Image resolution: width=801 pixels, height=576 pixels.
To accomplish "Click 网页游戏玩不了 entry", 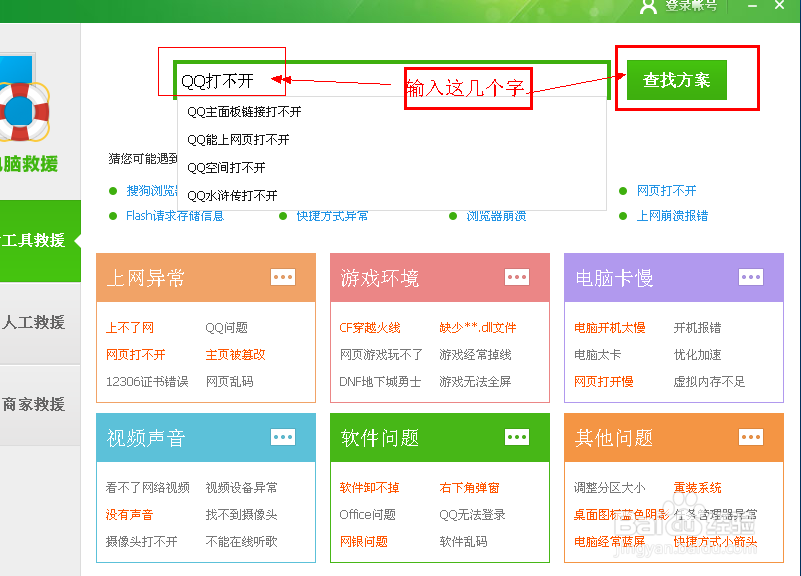I will (381, 355).
